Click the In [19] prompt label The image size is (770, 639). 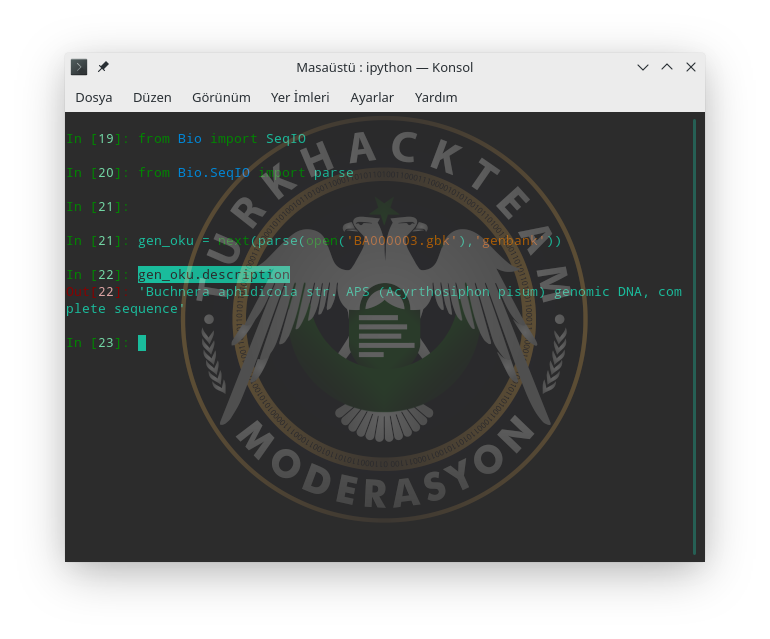pyautogui.click(x=98, y=139)
